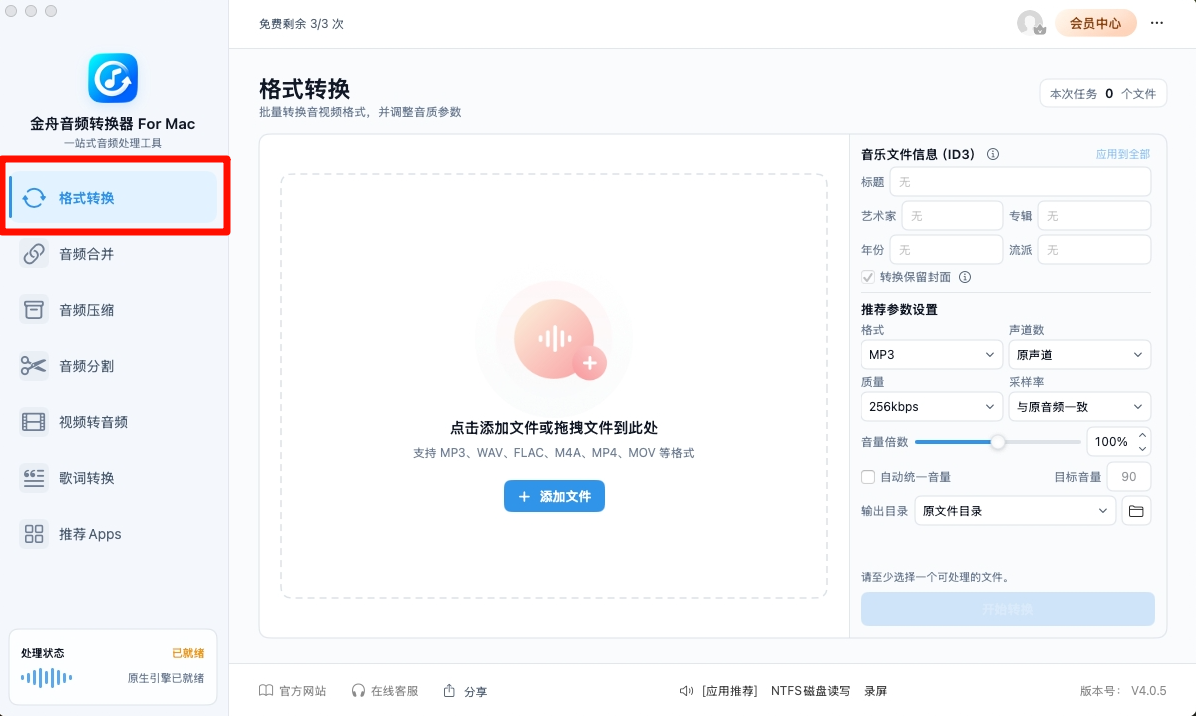Select 格式转换 in the sidebar
Screen dimensions: 1196x716
coord(113,197)
